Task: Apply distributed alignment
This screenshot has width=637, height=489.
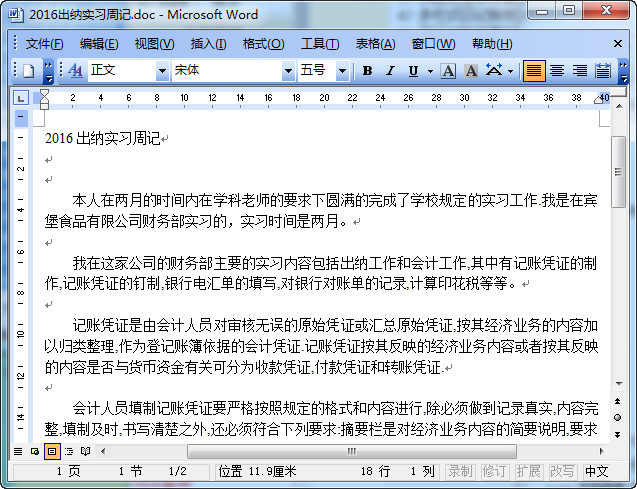Action: [x=603, y=71]
